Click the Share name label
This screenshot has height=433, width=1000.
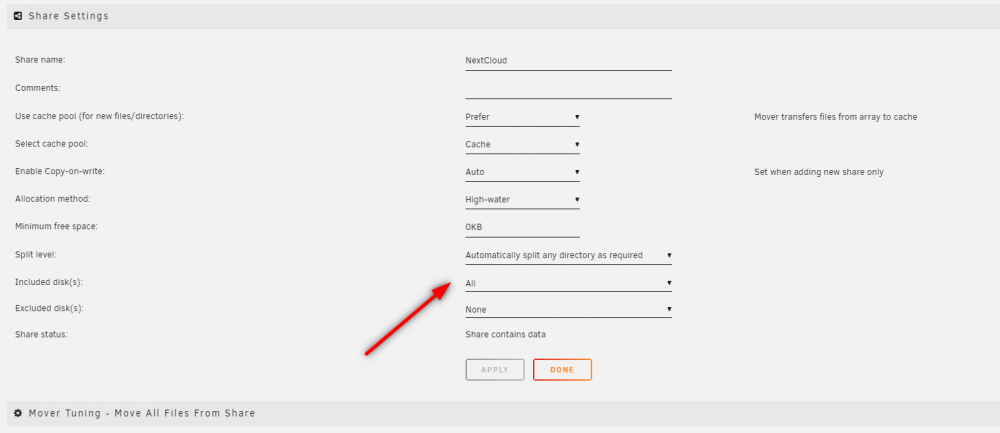tap(40, 60)
